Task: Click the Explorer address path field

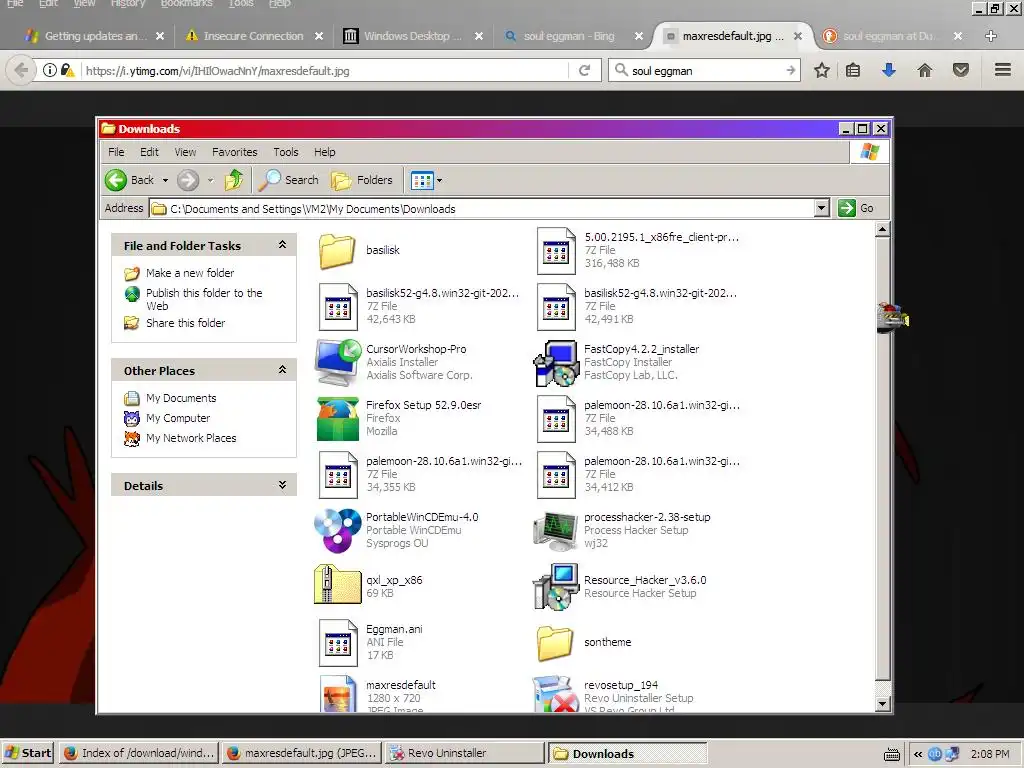Action: tap(482, 208)
